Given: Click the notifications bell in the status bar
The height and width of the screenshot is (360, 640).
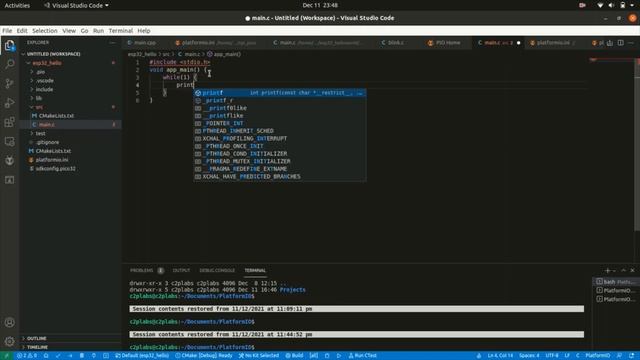Looking at the screenshot, I should click(631, 356).
